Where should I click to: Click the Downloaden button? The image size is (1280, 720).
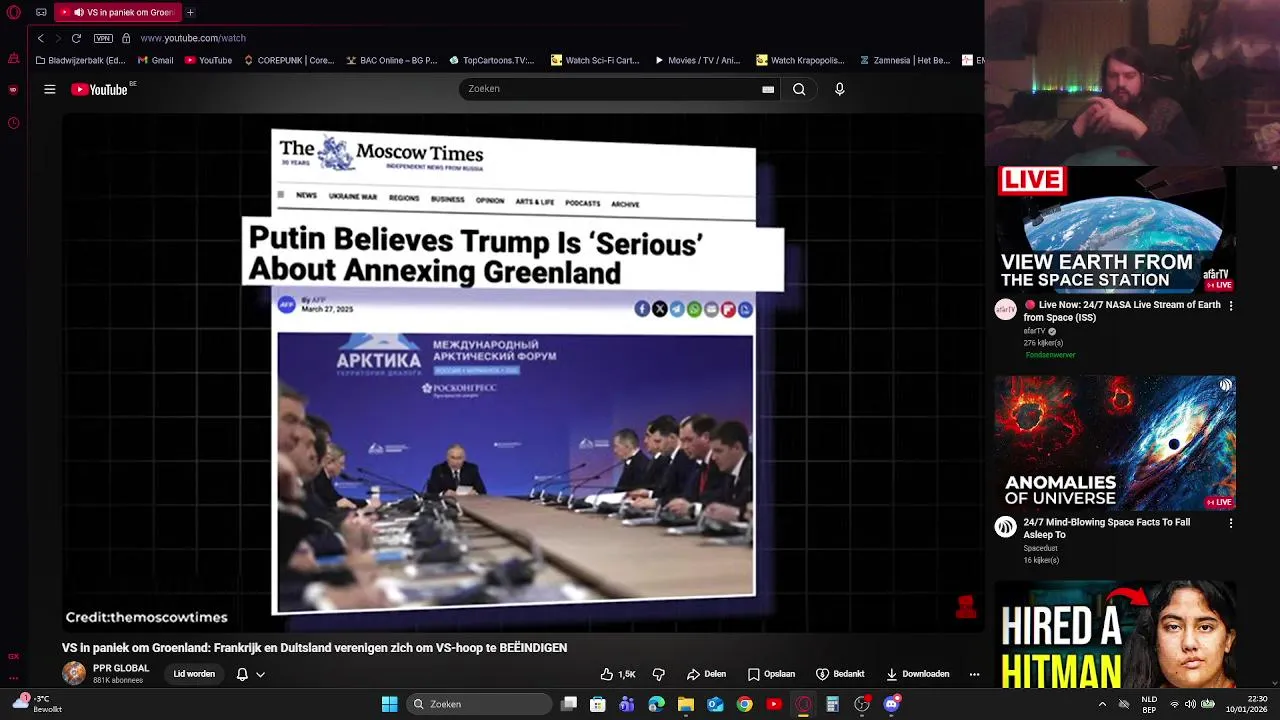click(918, 674)
